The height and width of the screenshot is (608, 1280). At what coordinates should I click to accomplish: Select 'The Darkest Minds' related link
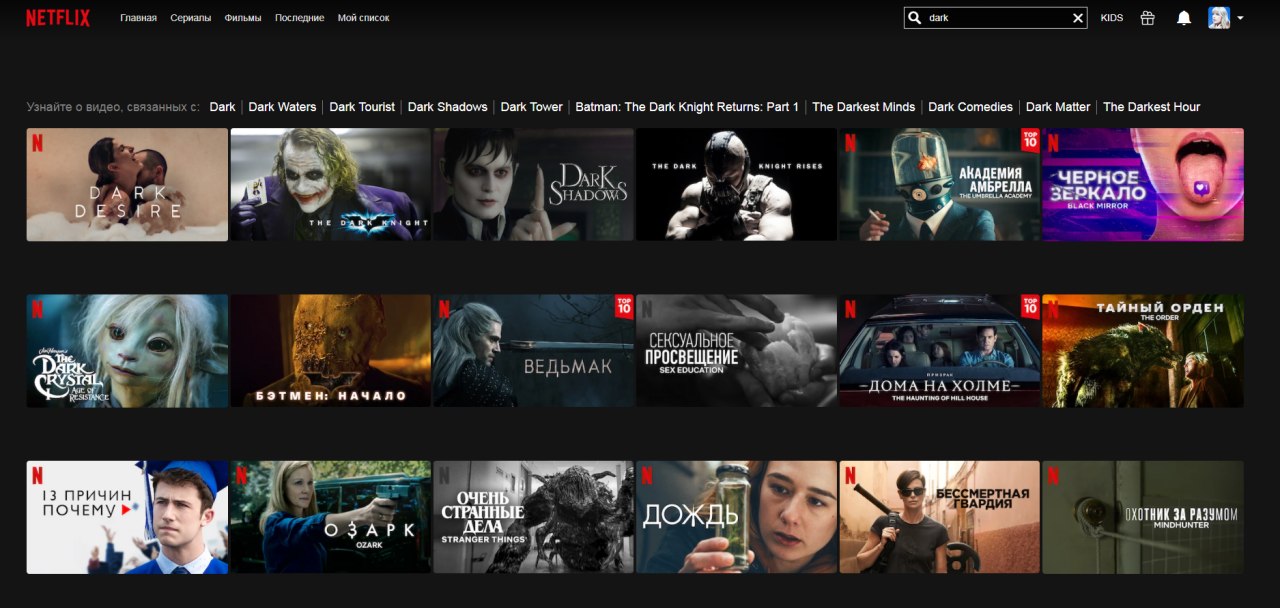[x=863, y=107]
